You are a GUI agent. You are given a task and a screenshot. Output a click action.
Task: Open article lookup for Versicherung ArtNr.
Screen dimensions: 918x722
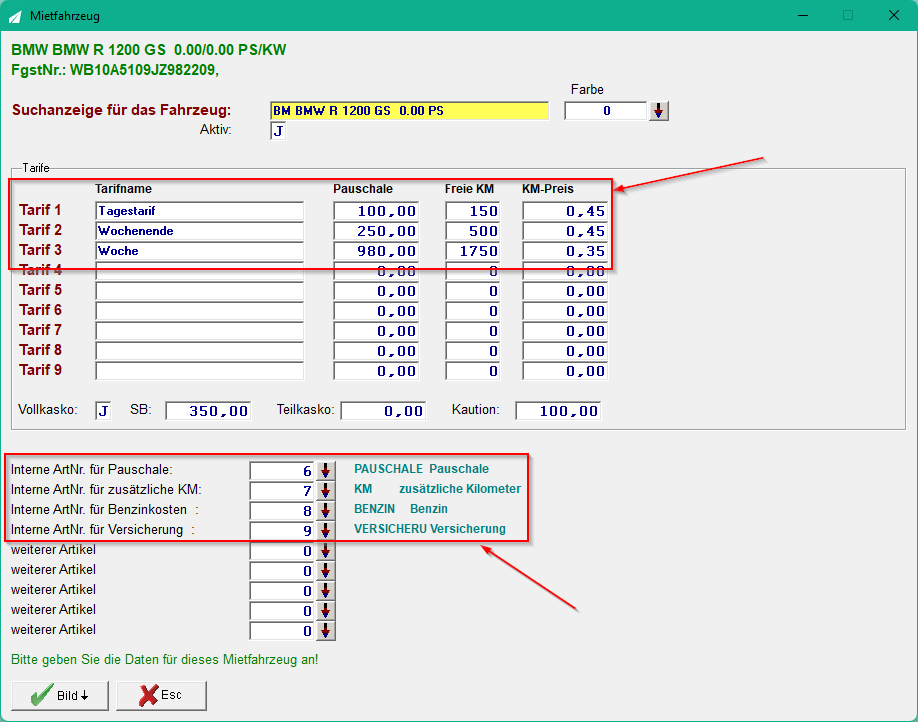(326, 531)
